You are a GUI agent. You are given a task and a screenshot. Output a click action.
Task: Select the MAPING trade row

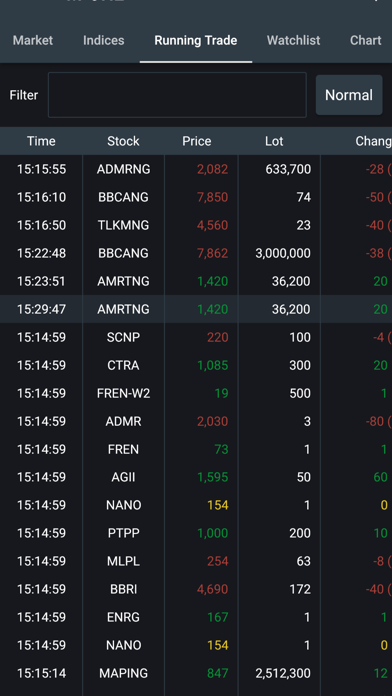[196, 673]
